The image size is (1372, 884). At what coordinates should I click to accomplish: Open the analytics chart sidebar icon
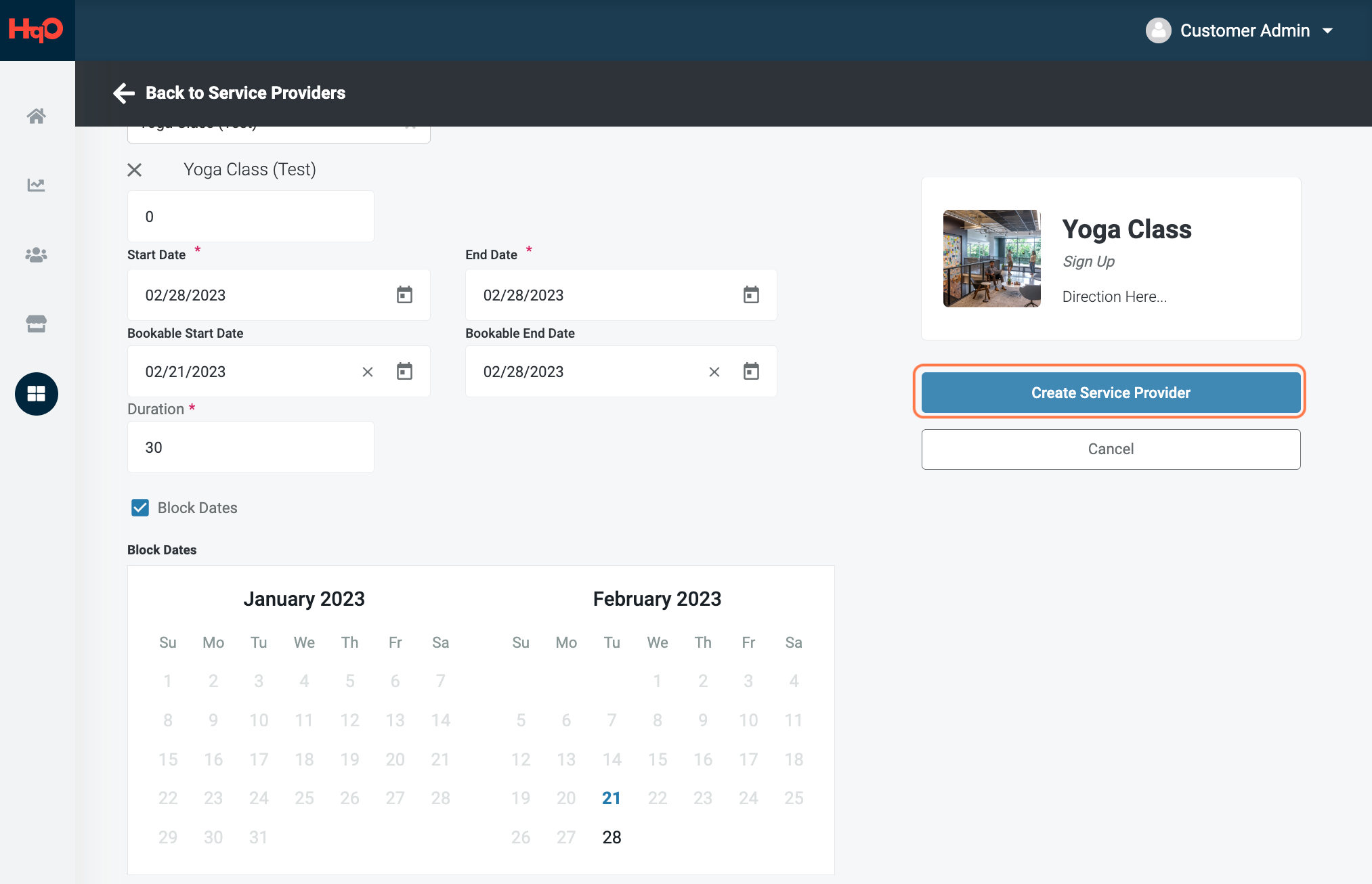coord(37,185)
